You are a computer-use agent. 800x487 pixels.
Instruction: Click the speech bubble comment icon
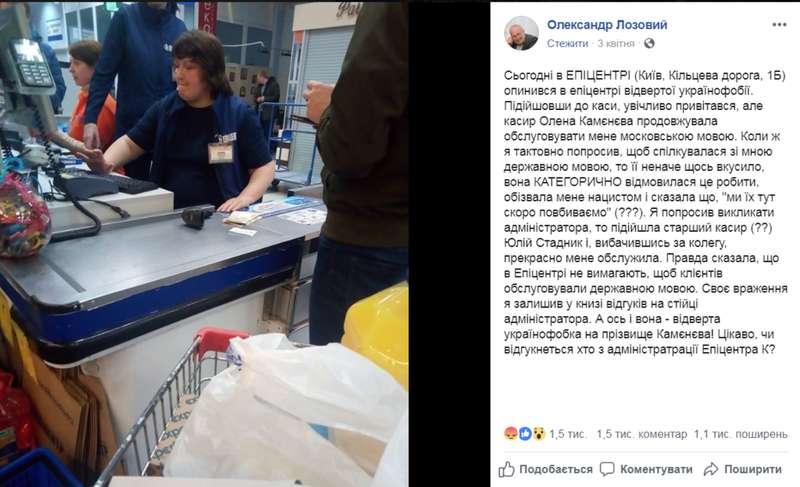click(607, 469)
